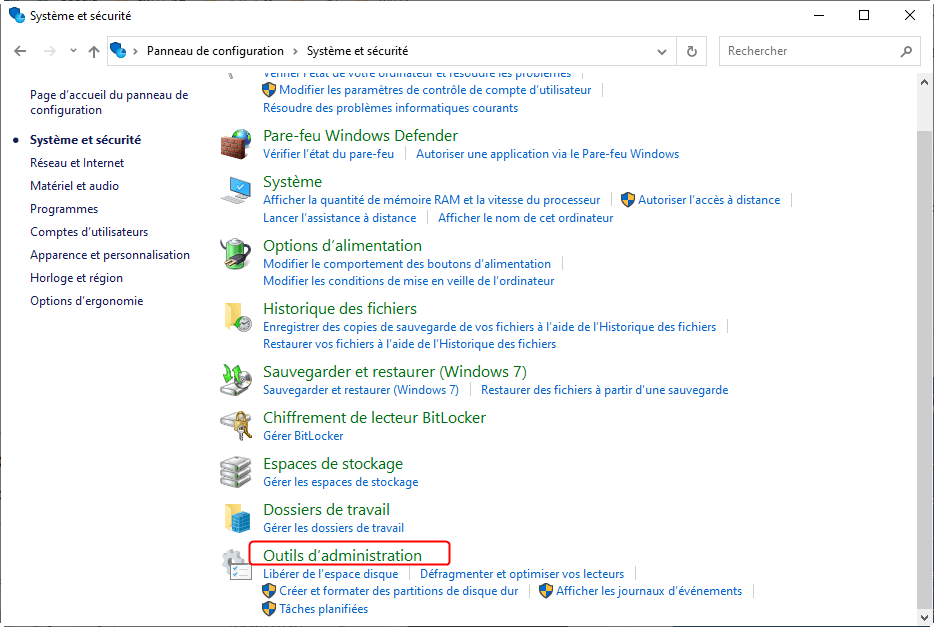Go up one level with the up arrow
934x627 pixels.
coord(94,51)
